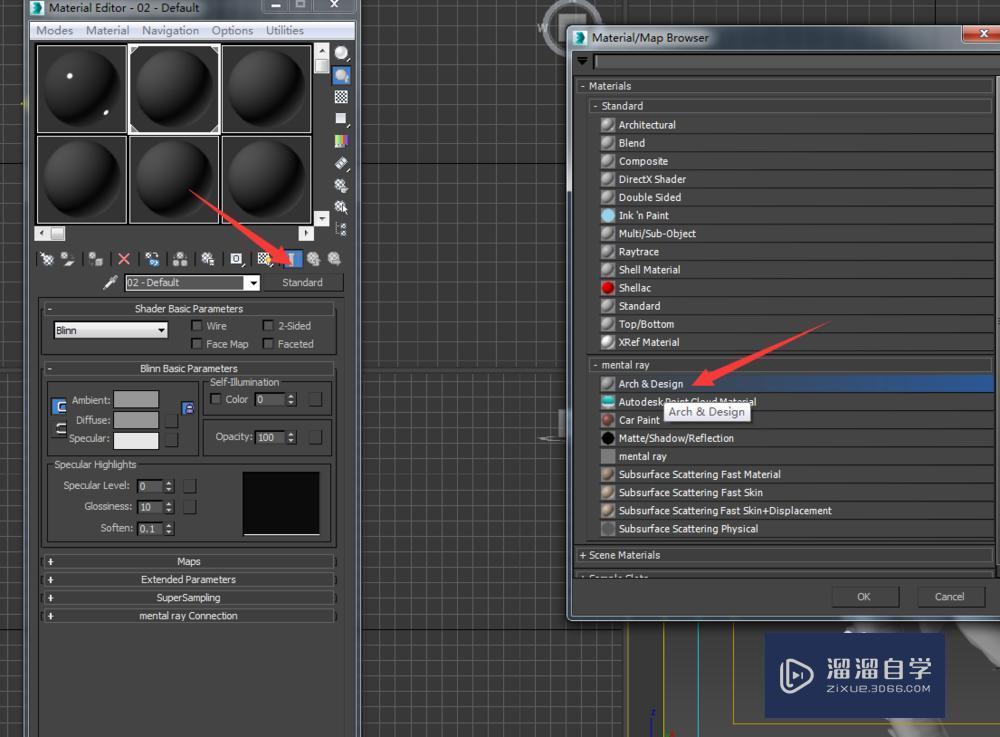Toggle Ambient-Diffuse color lock icon

[x=59, y=406]
